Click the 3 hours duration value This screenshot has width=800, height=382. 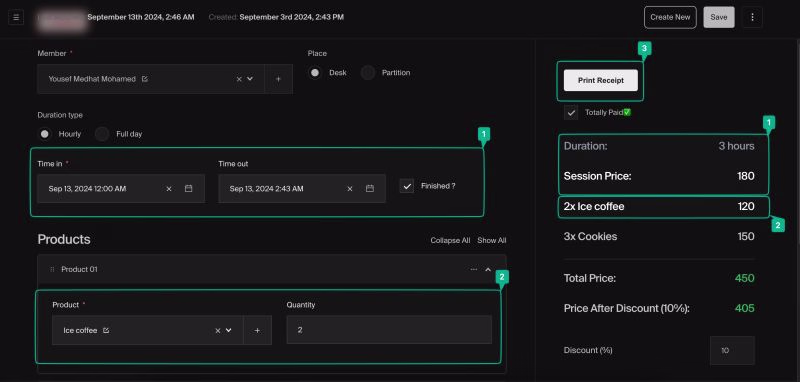pyautogui.click(x=736, y=146)
